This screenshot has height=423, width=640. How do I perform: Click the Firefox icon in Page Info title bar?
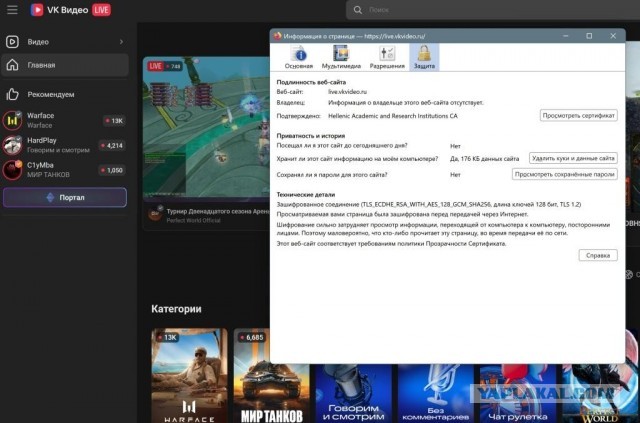pyautogui.click(x=278, y=36)
